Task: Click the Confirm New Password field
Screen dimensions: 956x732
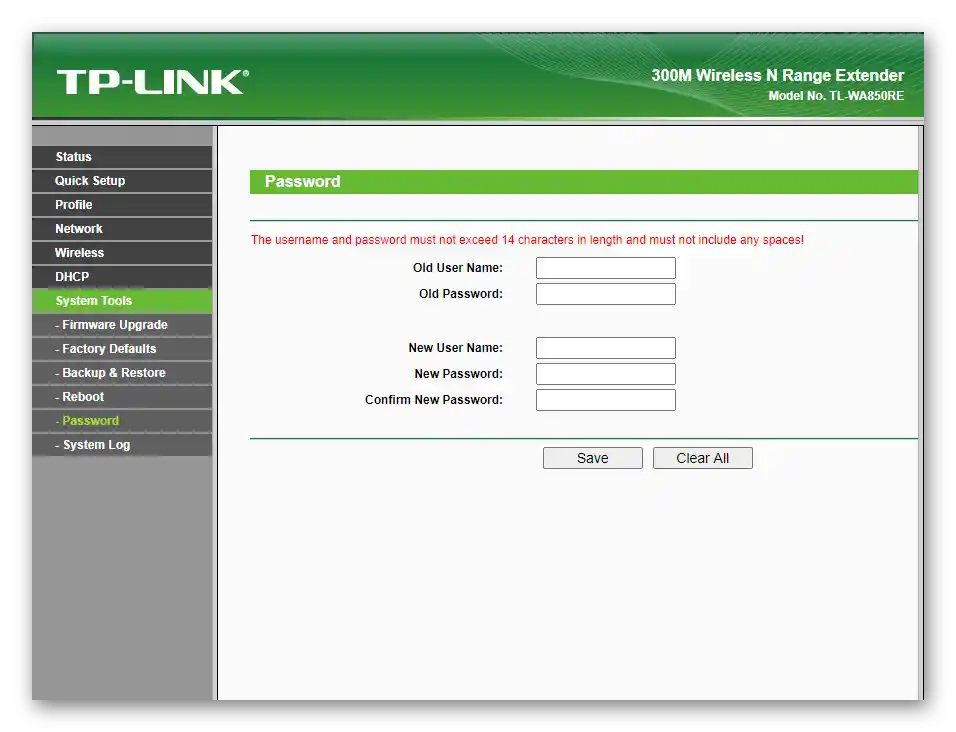Action: tap(605, 399)
